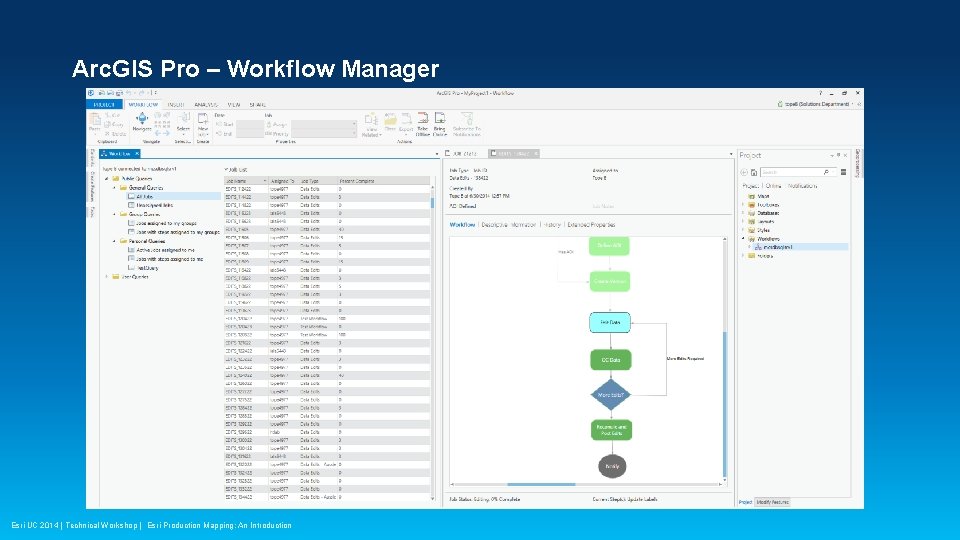The width and height of the screenshot is (960, 540).
Task: Switch to Notifications tab in Project pane
Action: (803, 186)
